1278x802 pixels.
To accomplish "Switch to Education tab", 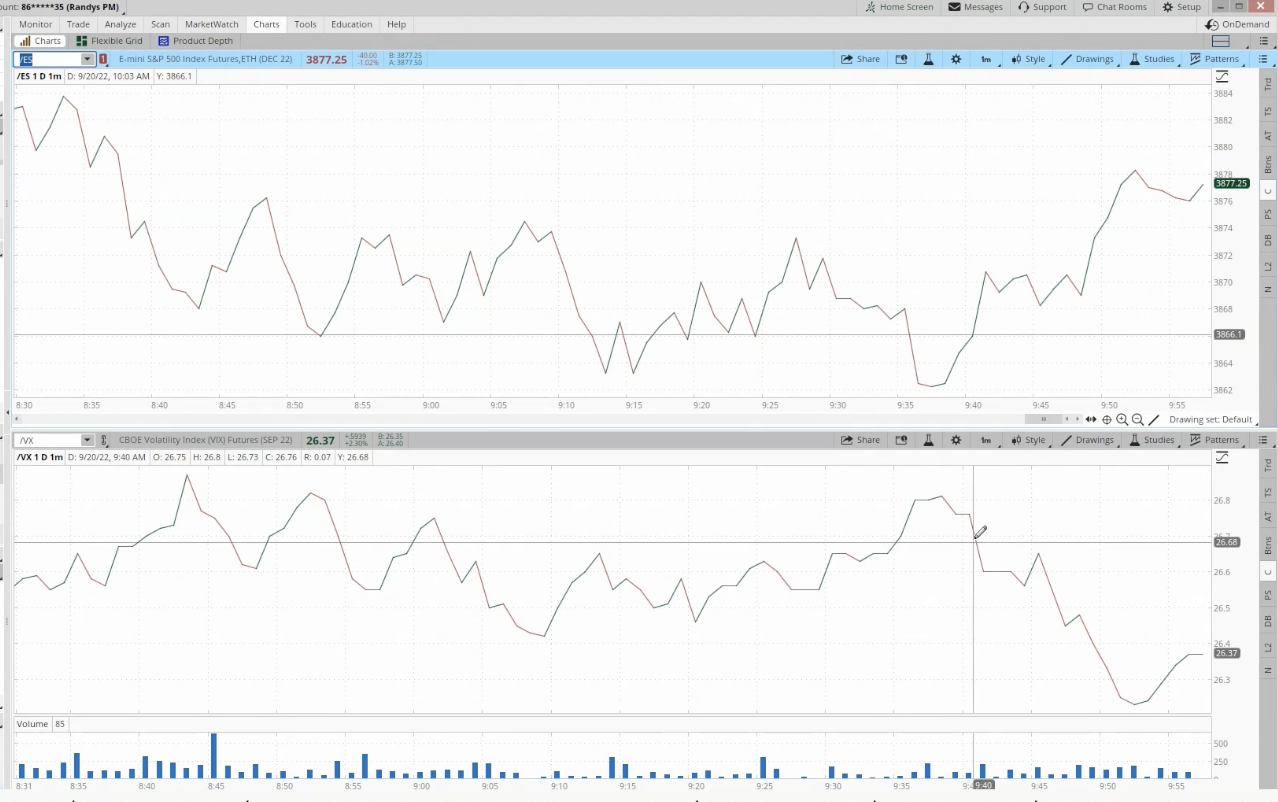I will (x=352, y=24).
